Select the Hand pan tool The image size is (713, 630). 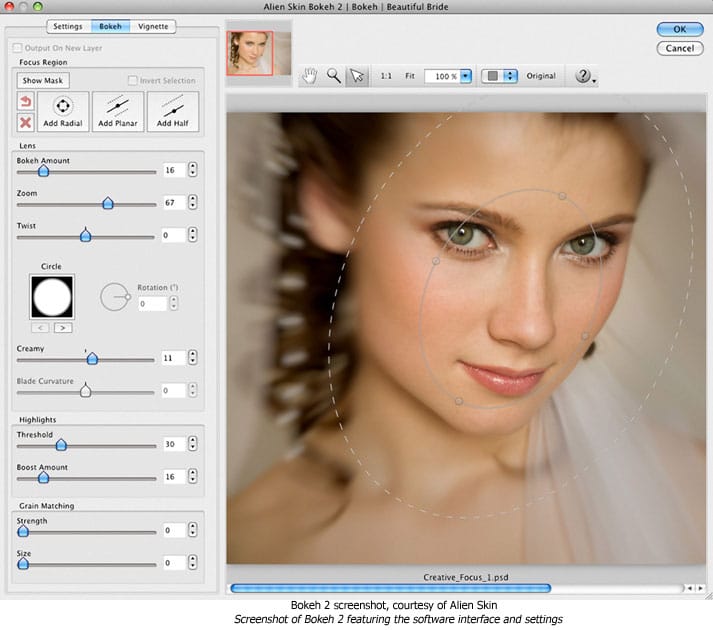pos(312,76)
